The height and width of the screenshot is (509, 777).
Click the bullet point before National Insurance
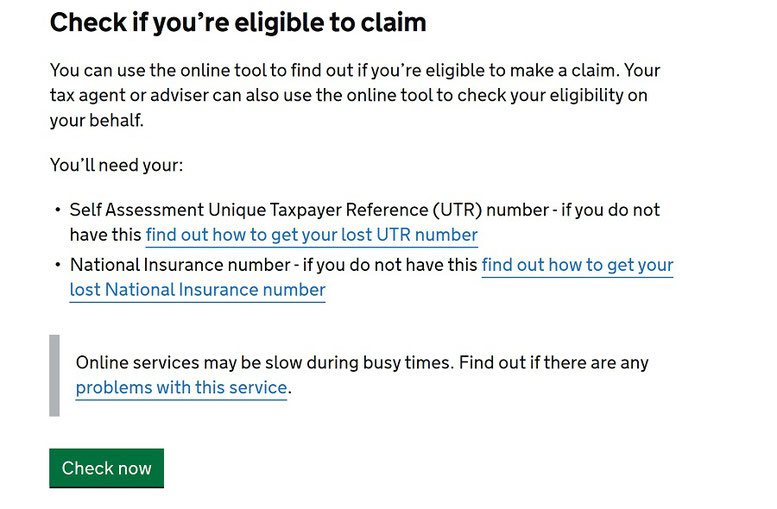(58, 265)
